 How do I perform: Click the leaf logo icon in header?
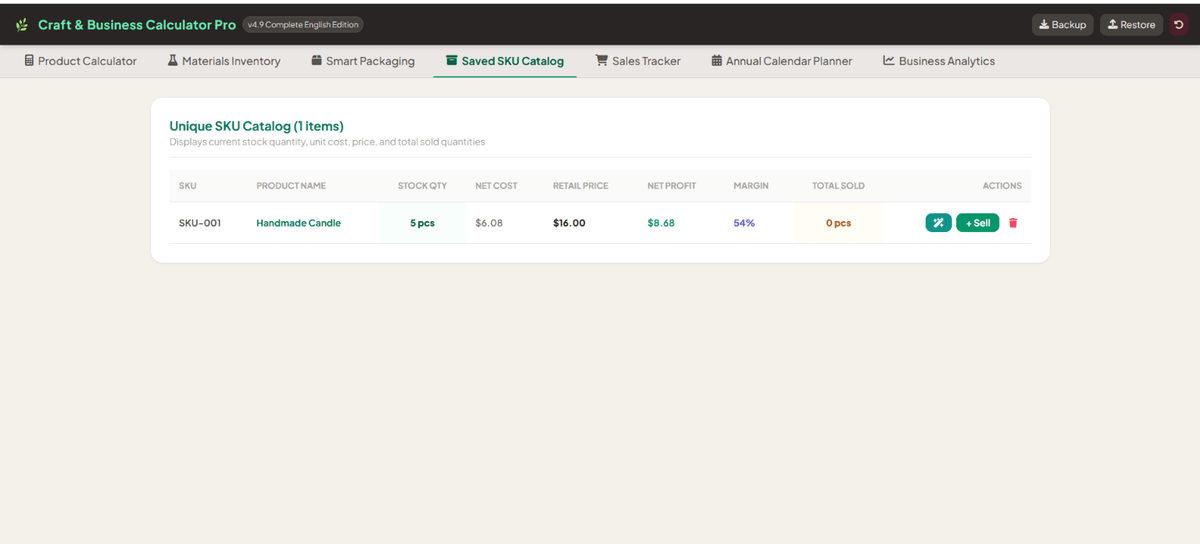[22, 25]
